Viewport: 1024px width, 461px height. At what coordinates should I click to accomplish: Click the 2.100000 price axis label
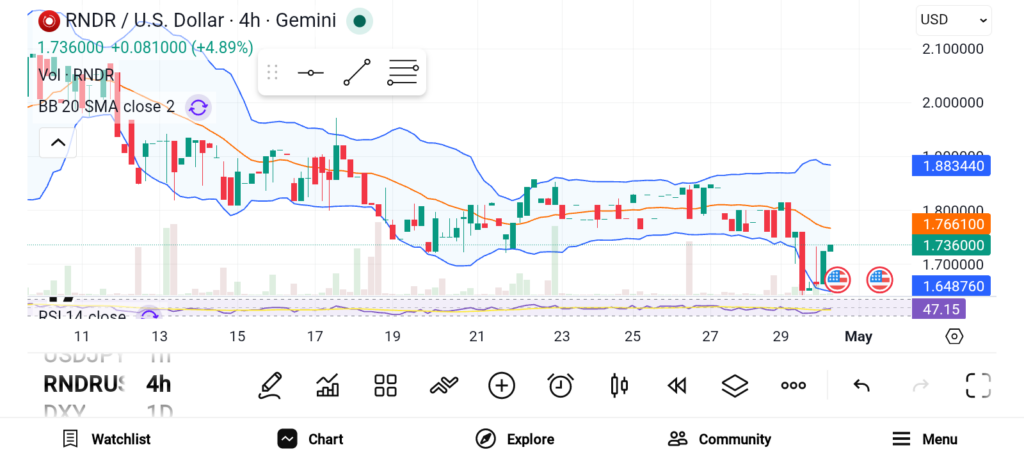pyautogui.click(x=953, y=49)
